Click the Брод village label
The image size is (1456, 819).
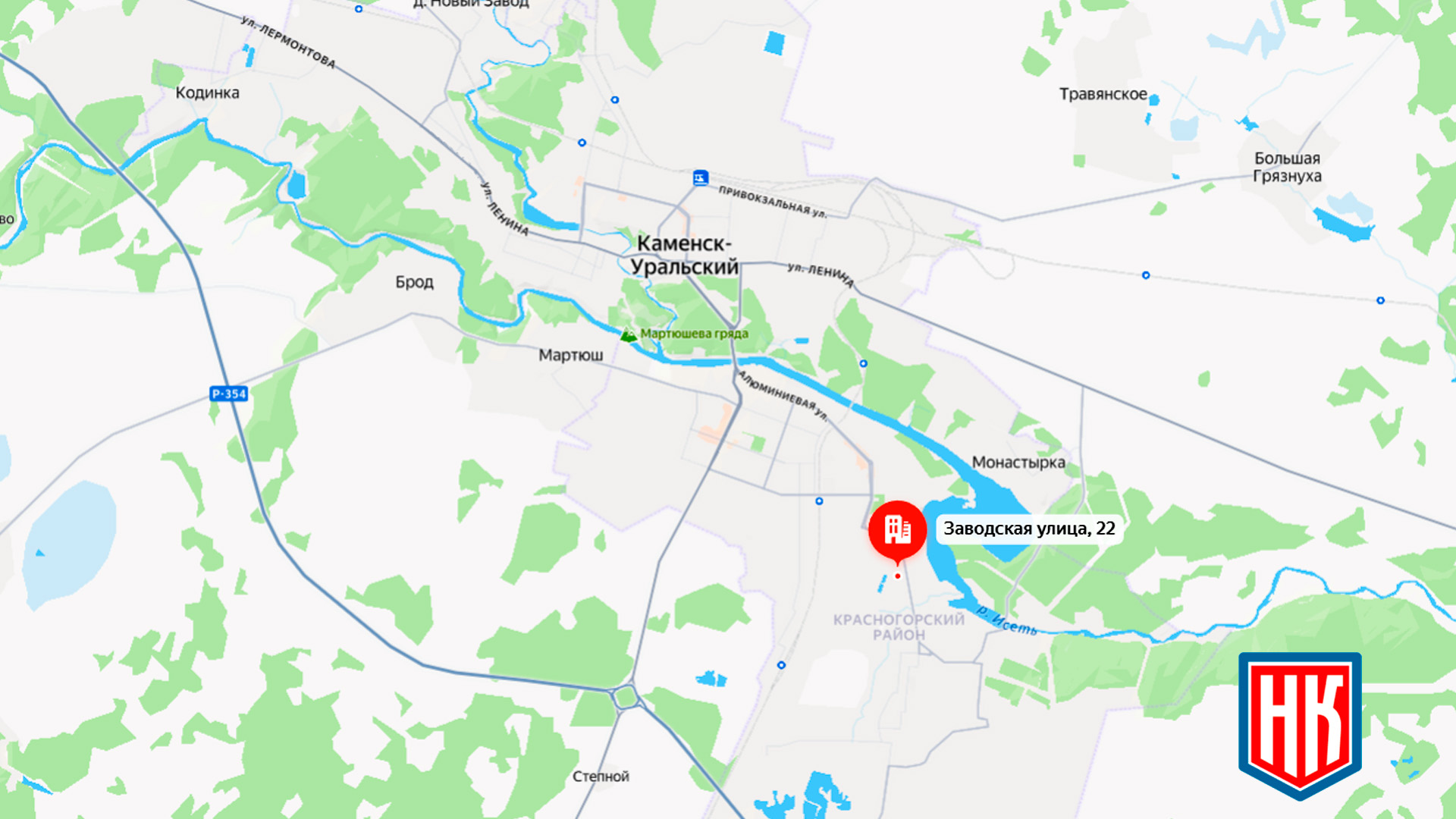coord(415,282)
